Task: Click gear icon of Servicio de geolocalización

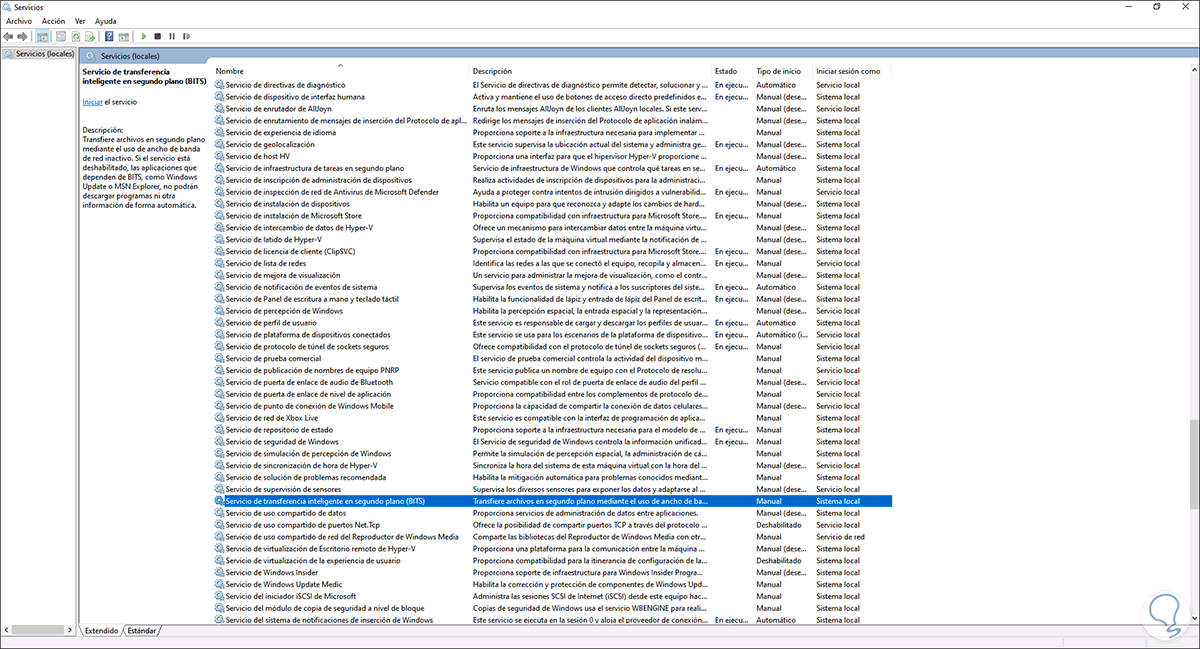Action: (220, 145)
